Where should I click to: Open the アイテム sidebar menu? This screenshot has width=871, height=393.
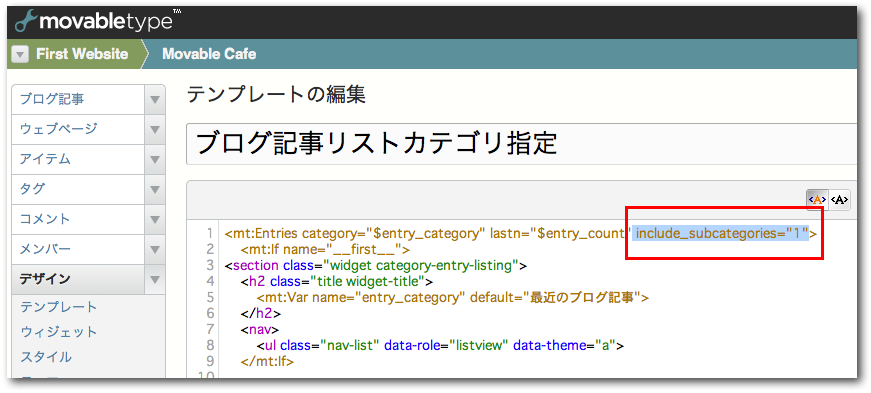point(78,160)
